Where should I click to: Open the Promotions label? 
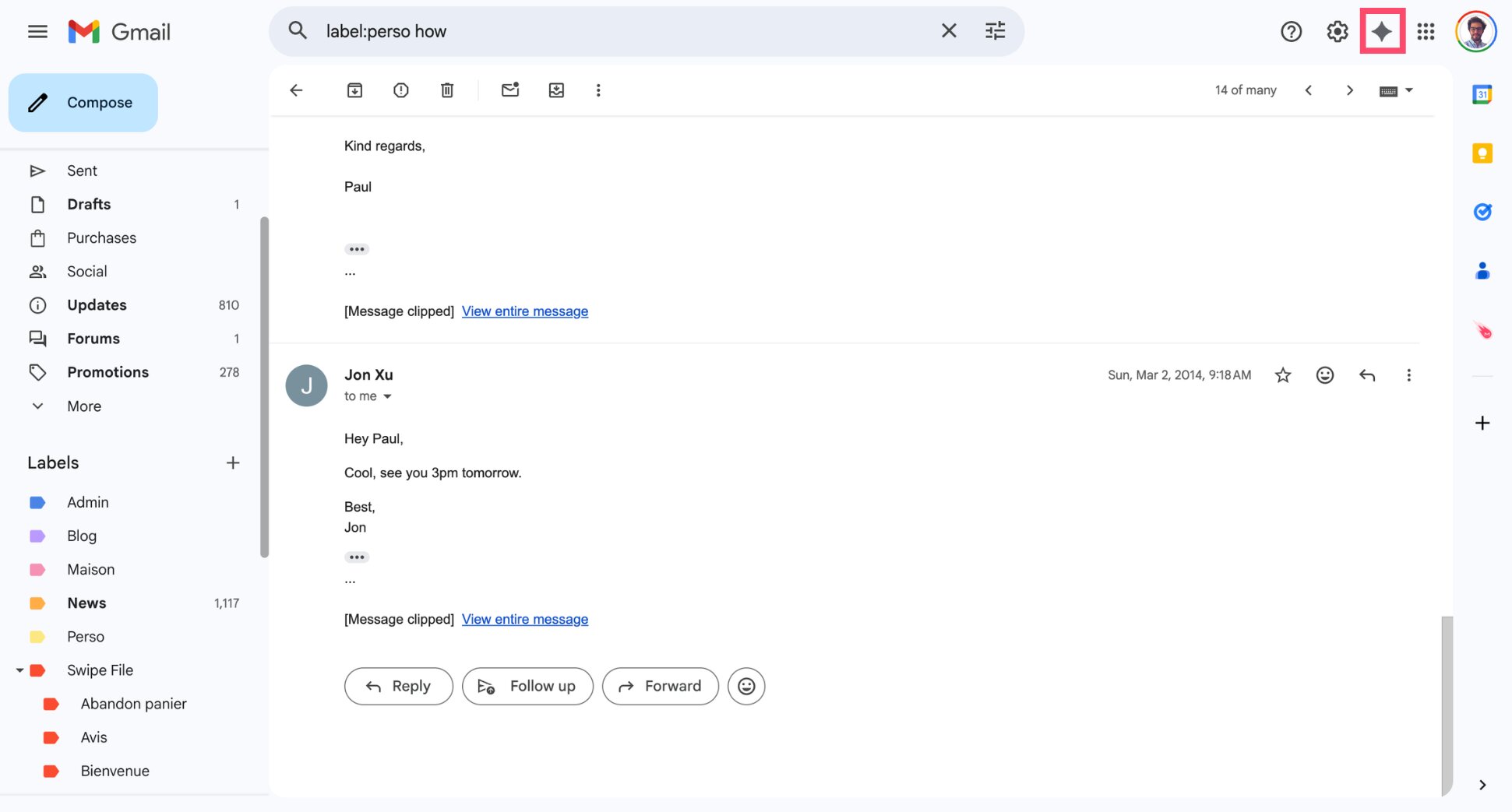pos(107,371)
